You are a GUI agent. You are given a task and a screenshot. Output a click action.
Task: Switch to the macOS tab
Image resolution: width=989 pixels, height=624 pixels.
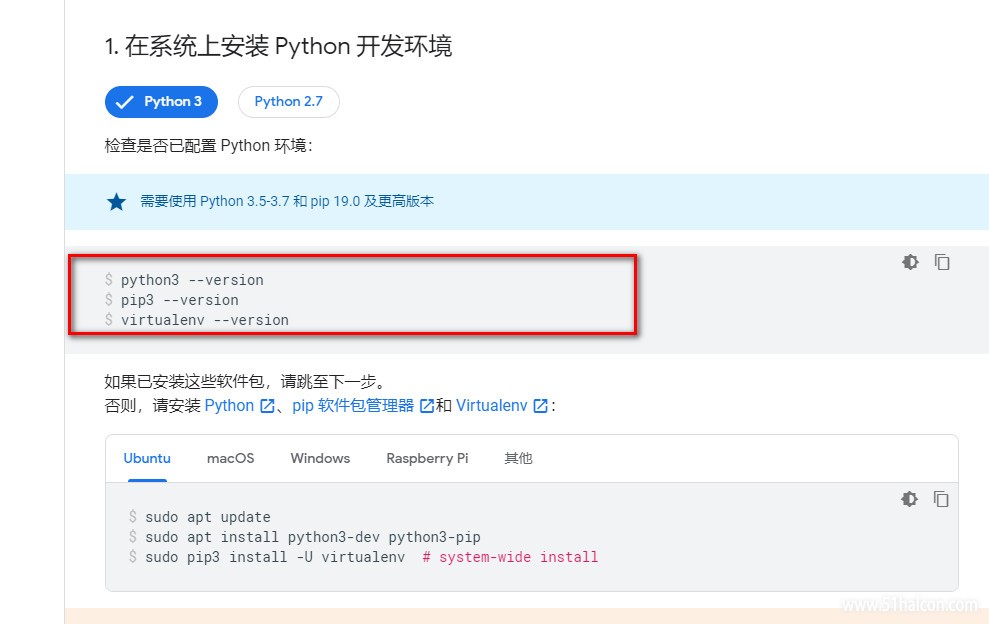click(231, 459)
